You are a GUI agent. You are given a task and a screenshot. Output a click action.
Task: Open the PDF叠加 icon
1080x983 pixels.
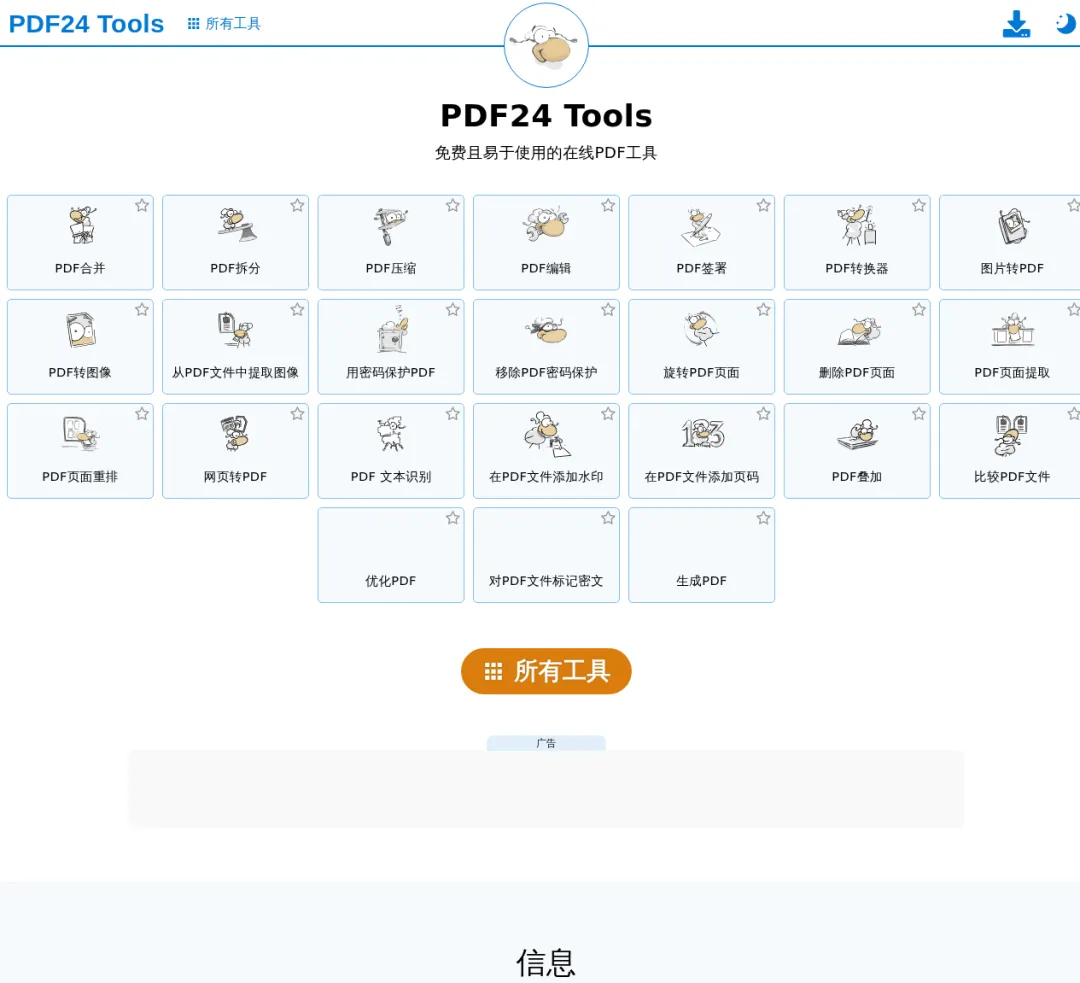tap(858, 434)
